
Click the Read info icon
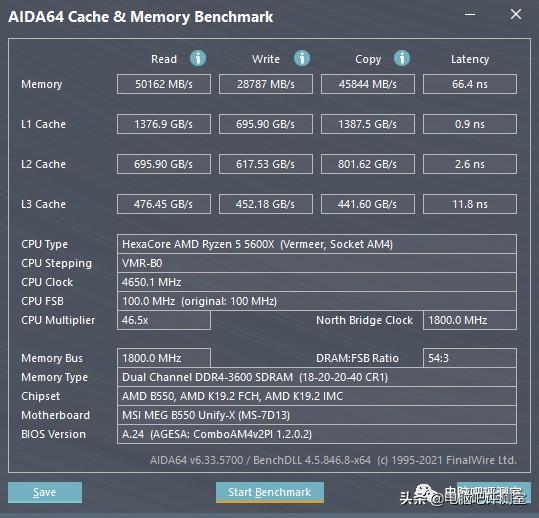pos(198,58)
